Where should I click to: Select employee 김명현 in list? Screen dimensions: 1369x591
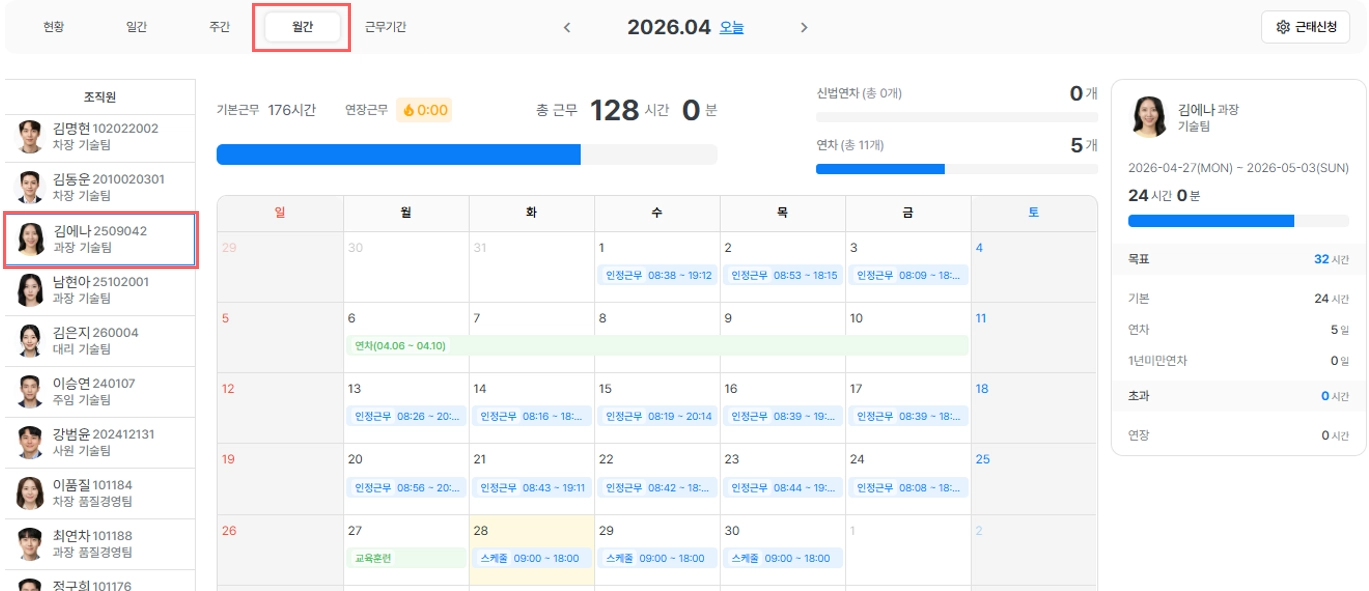click(100, 137)
